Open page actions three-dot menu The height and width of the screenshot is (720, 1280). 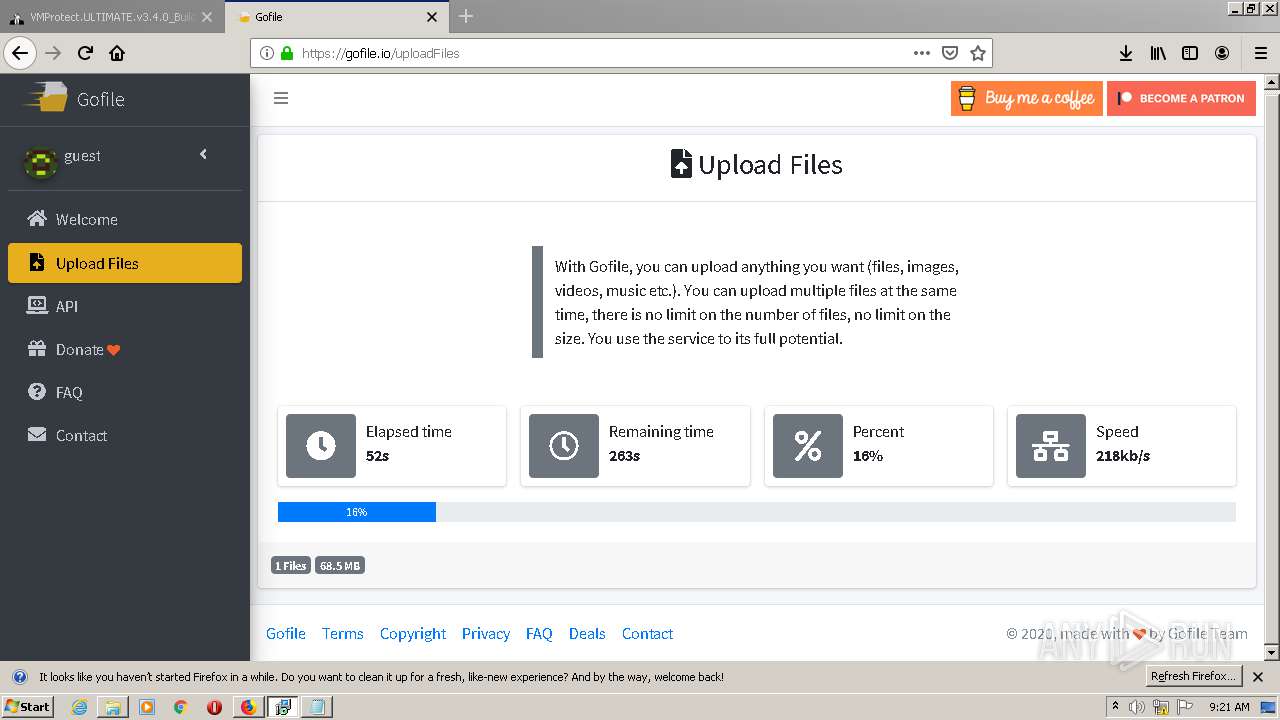(x=922, y=53)
